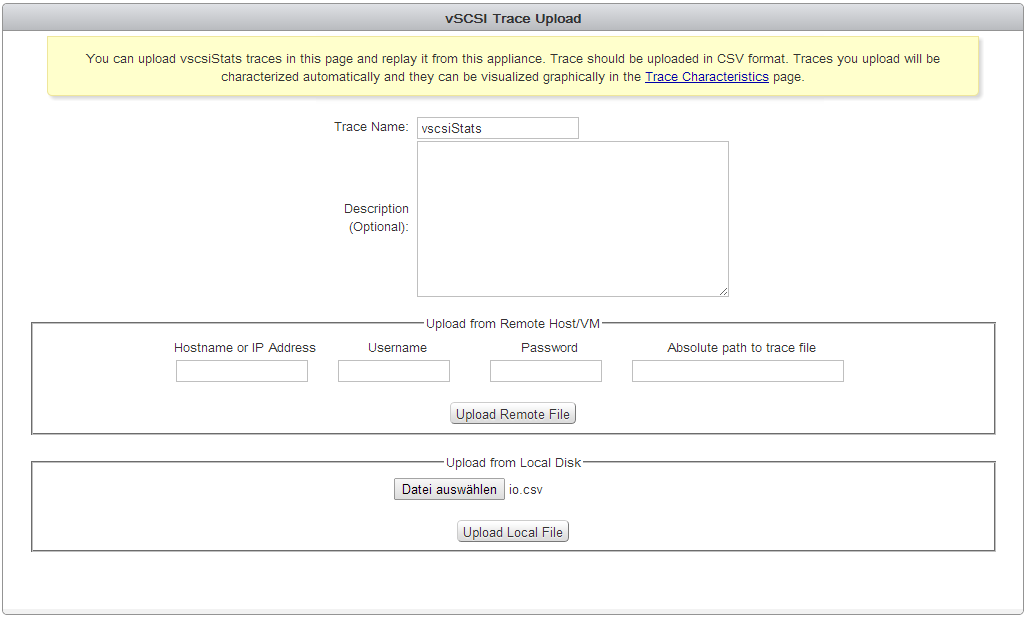The height and width of the screenshot is (617, 1027).
Task: Click the Upload from Local Disk legend
Action: tap(513, 462)
